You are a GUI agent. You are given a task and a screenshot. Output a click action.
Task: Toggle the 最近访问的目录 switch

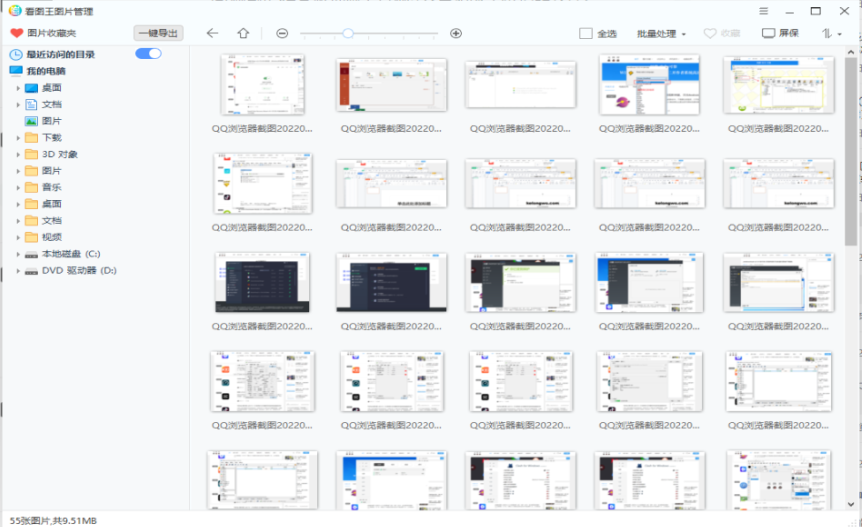148,53
